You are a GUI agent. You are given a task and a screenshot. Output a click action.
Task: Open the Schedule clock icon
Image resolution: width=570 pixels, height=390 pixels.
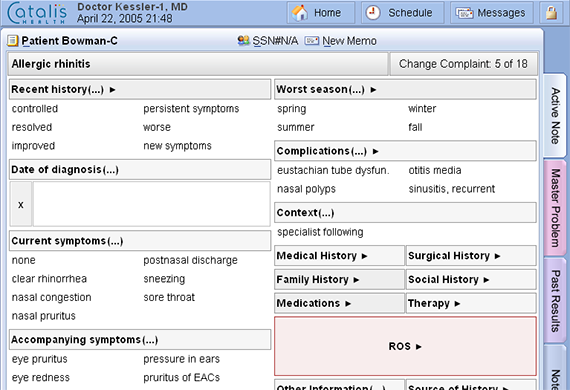(373, 13)
